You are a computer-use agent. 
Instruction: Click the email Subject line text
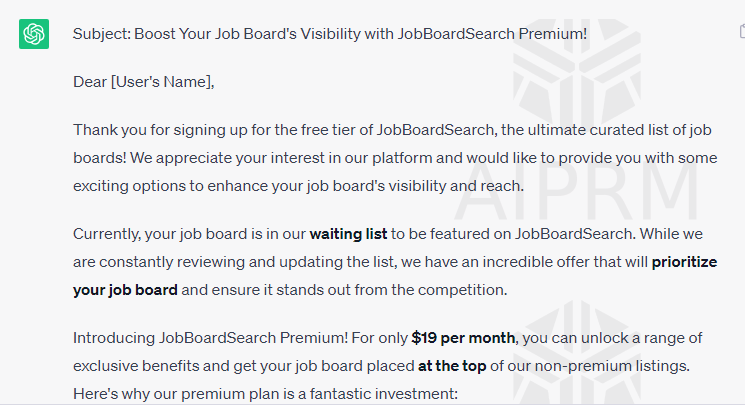(330, 34)
